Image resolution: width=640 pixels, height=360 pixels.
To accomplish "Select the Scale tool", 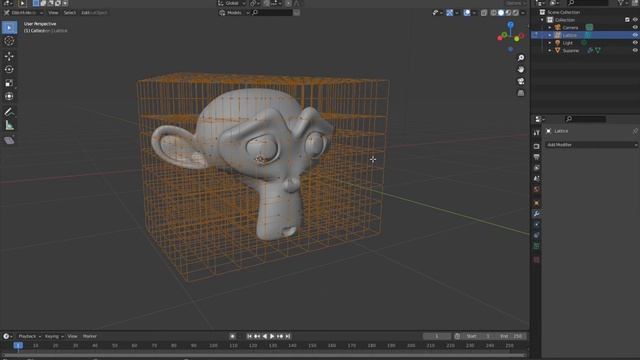I will (x=9, y=83).
